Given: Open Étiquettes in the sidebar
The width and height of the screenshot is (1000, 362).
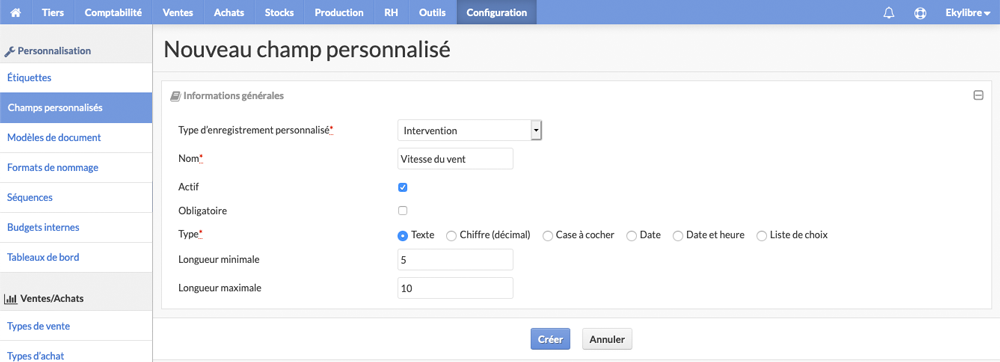Looking at the screenshot, I should pos(76,78).
